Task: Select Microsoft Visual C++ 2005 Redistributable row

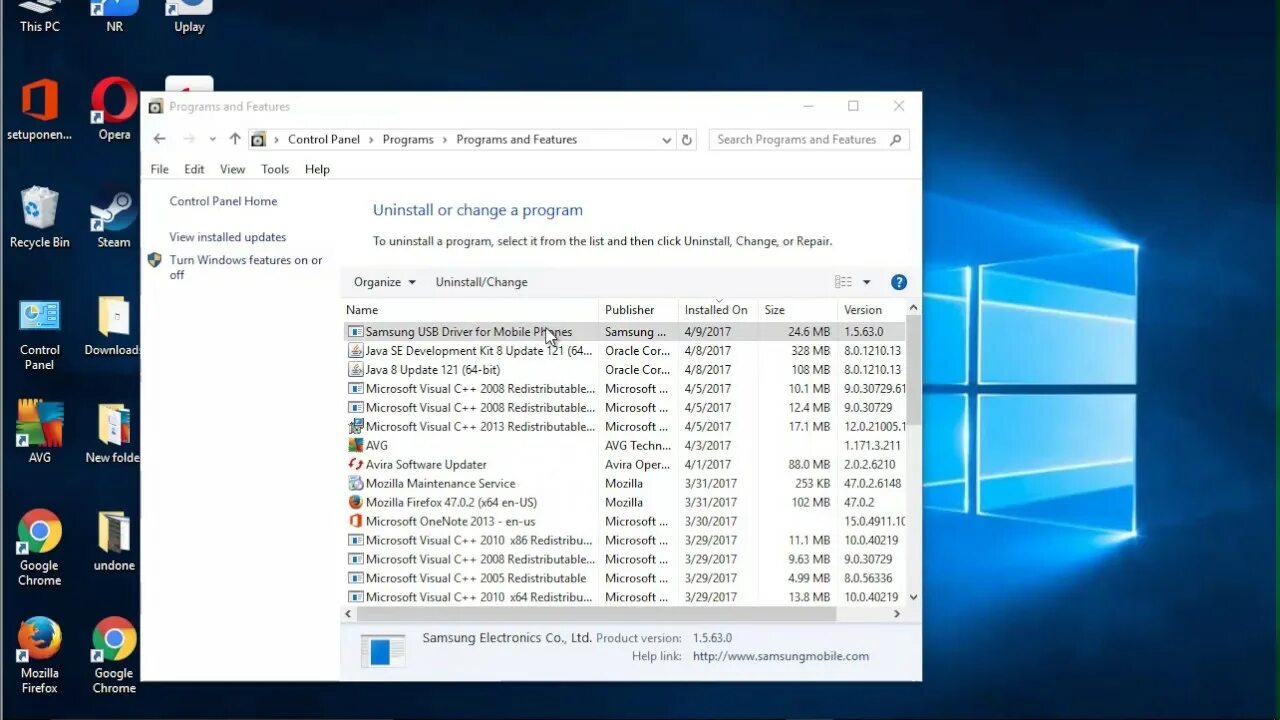Action: [624, 578]
